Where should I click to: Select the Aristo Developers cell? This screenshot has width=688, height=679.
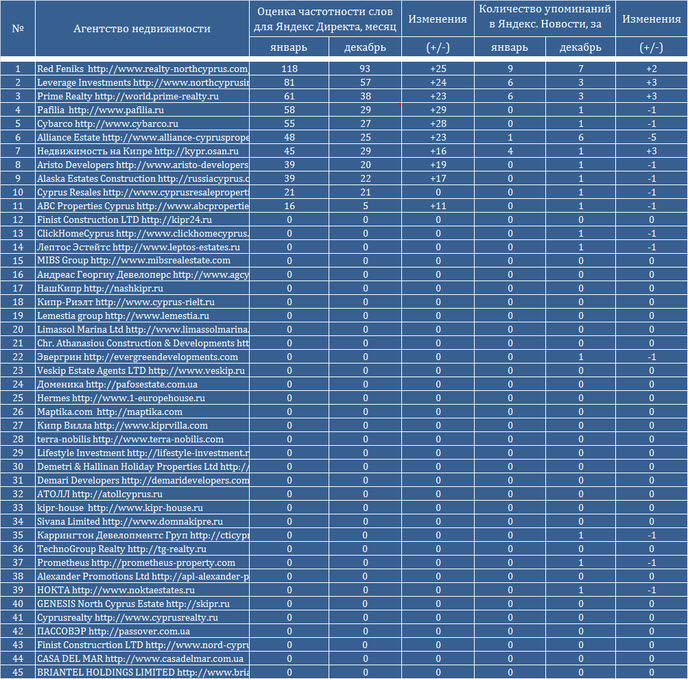142,165
